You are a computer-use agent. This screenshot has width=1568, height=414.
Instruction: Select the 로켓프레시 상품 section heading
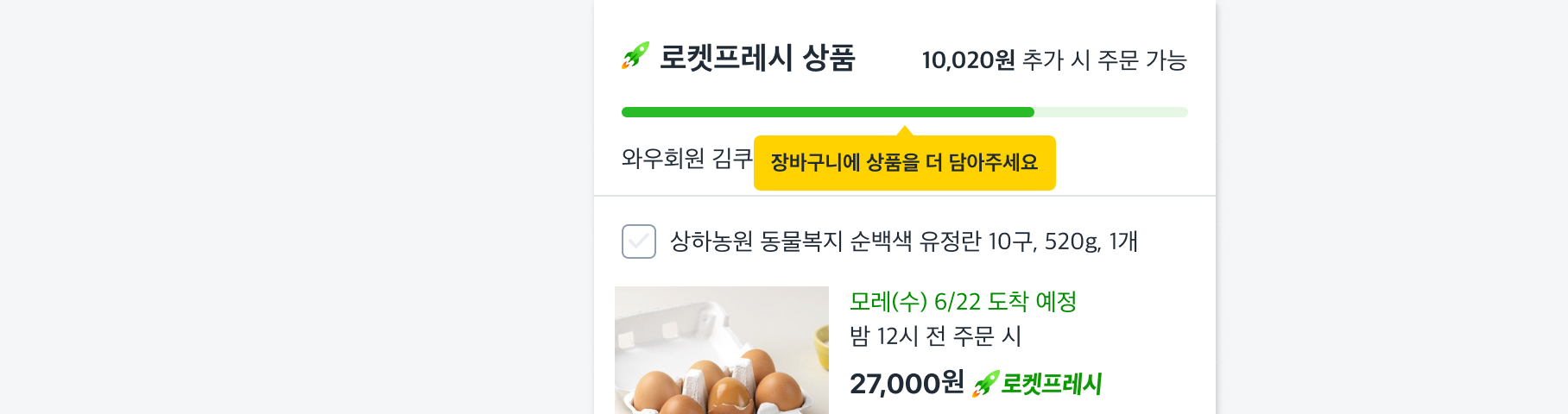[x=757, y=58]
